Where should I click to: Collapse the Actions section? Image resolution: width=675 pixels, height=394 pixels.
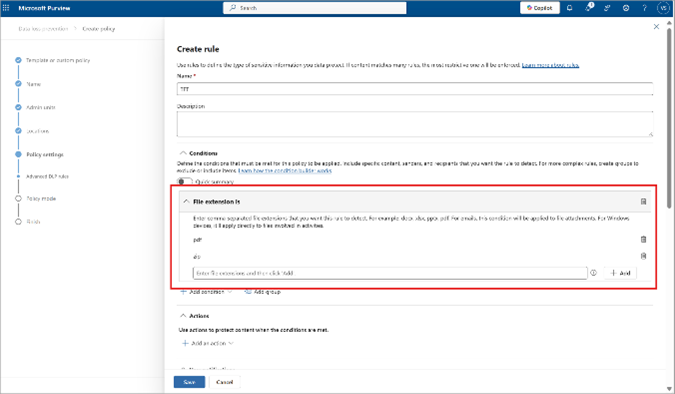(x=183, y=316)
